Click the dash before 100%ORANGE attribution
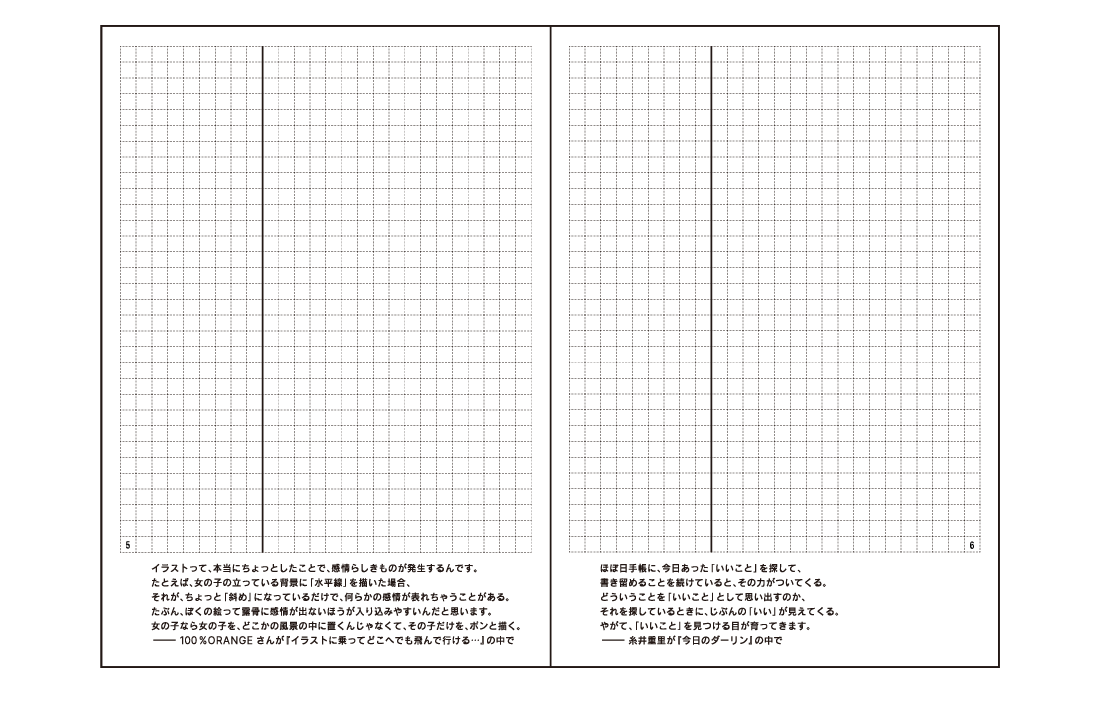Image resolution: width=1101 pixels, height=721 pixels. click(162, 640)
